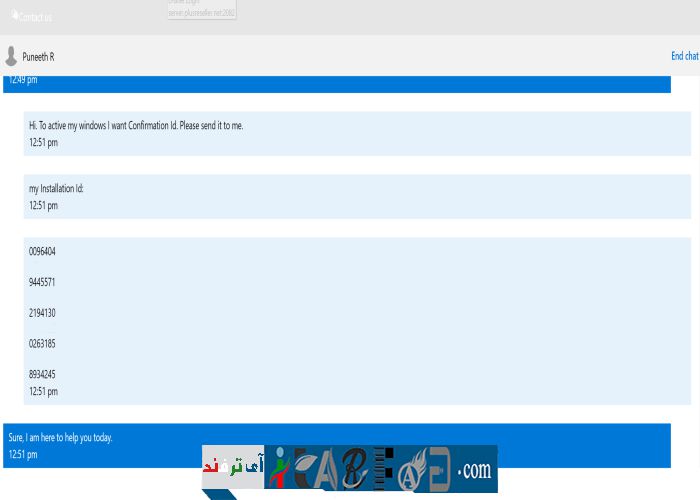Click the installation number 0096404
Image resolution: width=700 pixels, height=500 pixels.
(42, 251)
